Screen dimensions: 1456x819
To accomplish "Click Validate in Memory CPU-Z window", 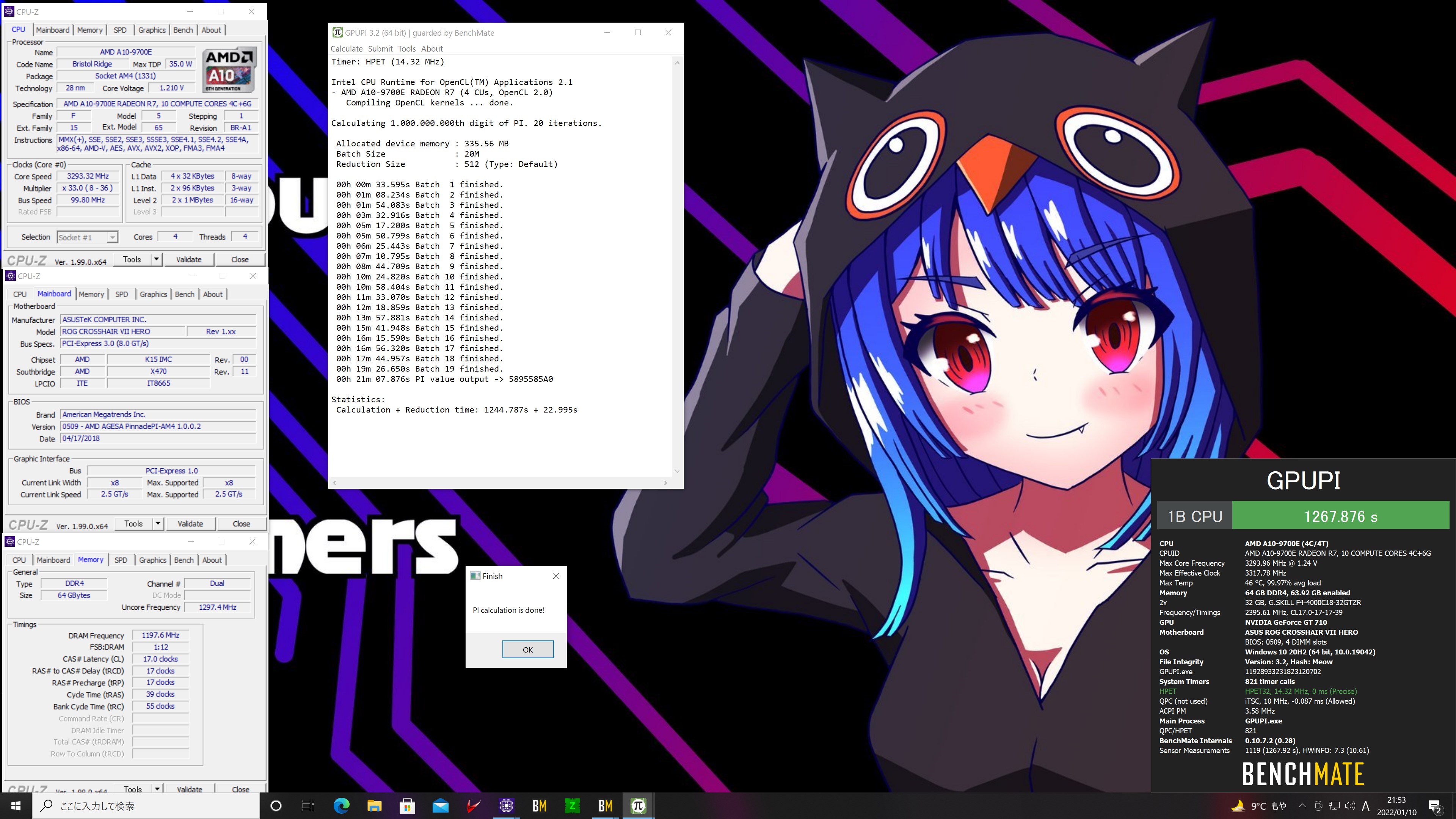I will point(189,789).
